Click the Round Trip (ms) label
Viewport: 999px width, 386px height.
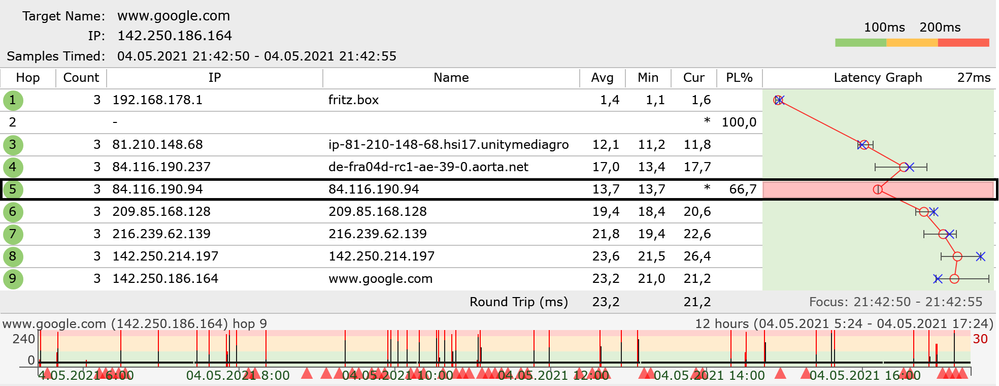(518, 301)
